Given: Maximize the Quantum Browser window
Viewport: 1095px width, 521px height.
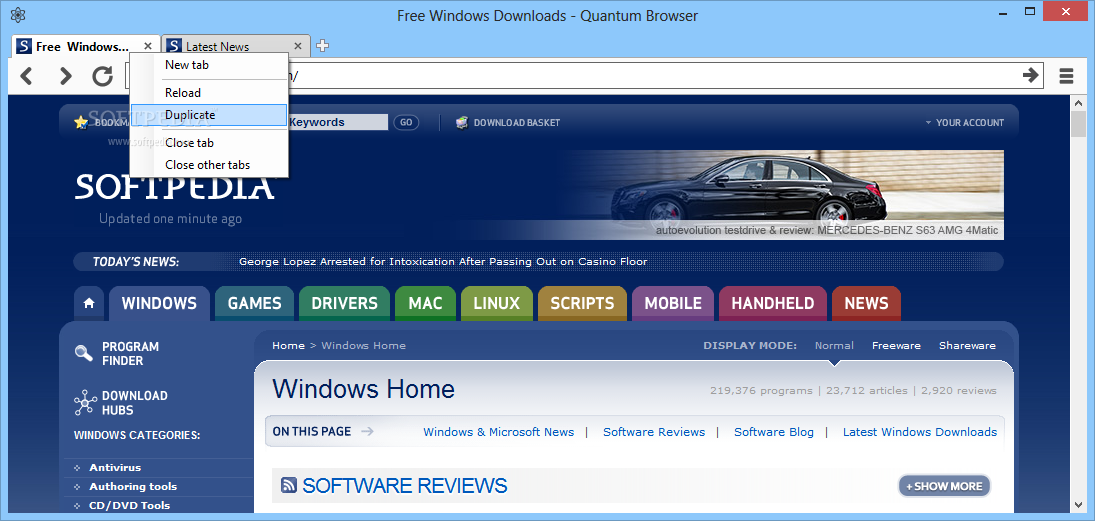Looking at the screenshot, I should (1029, 12).
